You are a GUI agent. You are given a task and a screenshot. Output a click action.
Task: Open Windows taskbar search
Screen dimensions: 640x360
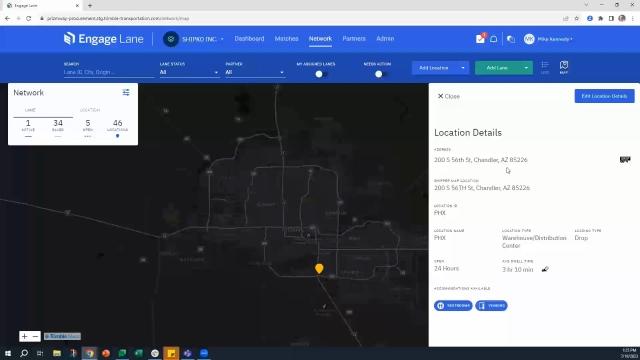[x=24, y=353]
